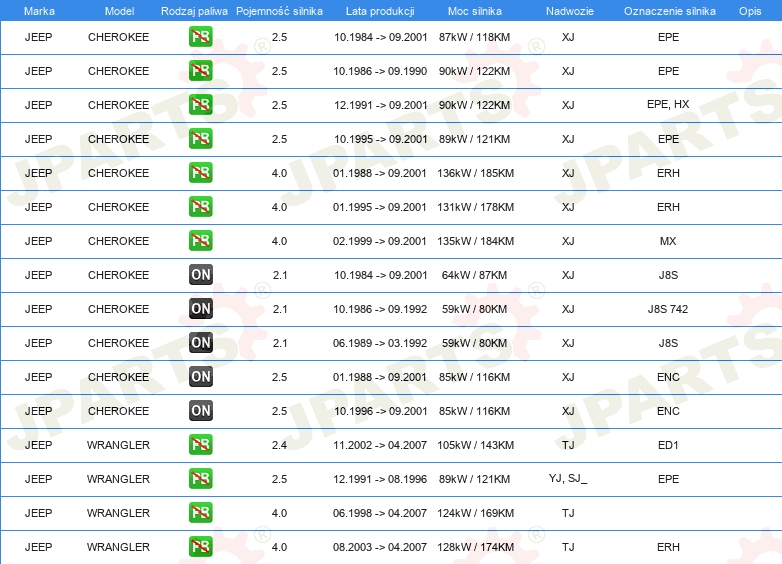Click the petrol icon in the 136kW / 185KM row
The height and width of the screenshot is (564, 782).
click(200, 173)
